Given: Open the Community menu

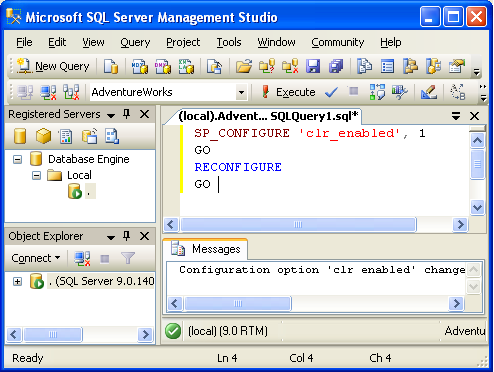Looking at the screenshot, I should (x=338, y=42).
